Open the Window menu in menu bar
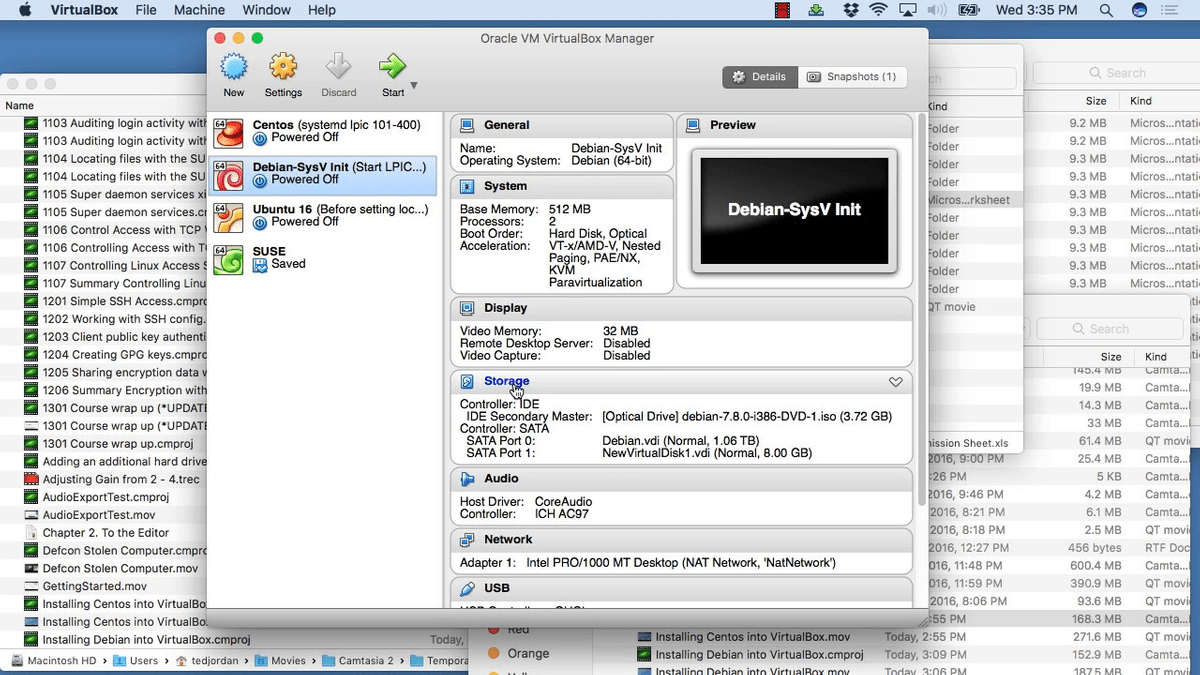Screen dimensions: 1200x675 pyautogui.click(x=266, y=10)
